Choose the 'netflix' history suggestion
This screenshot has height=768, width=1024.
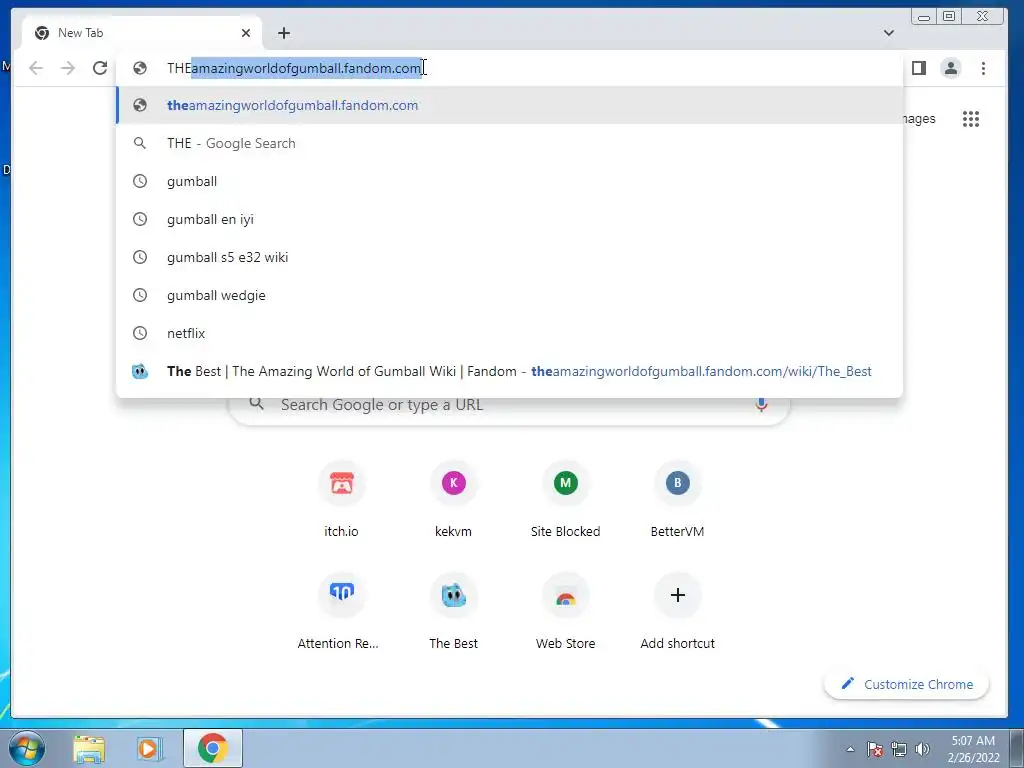click(x=509, y=332)
